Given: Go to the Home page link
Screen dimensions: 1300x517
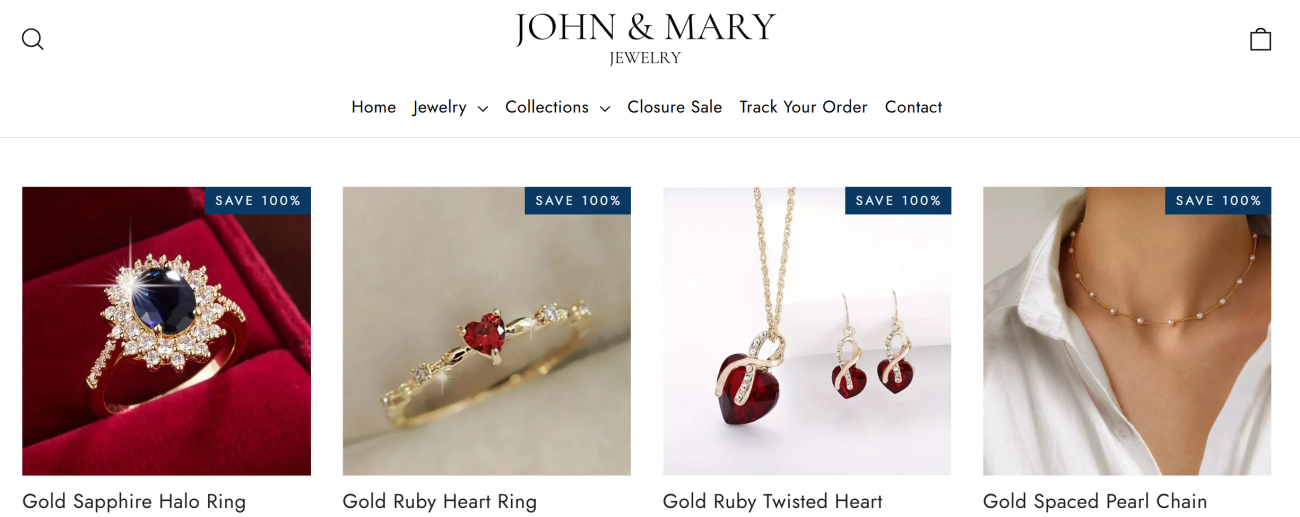Looking at the screenshot, I should 374,107.
